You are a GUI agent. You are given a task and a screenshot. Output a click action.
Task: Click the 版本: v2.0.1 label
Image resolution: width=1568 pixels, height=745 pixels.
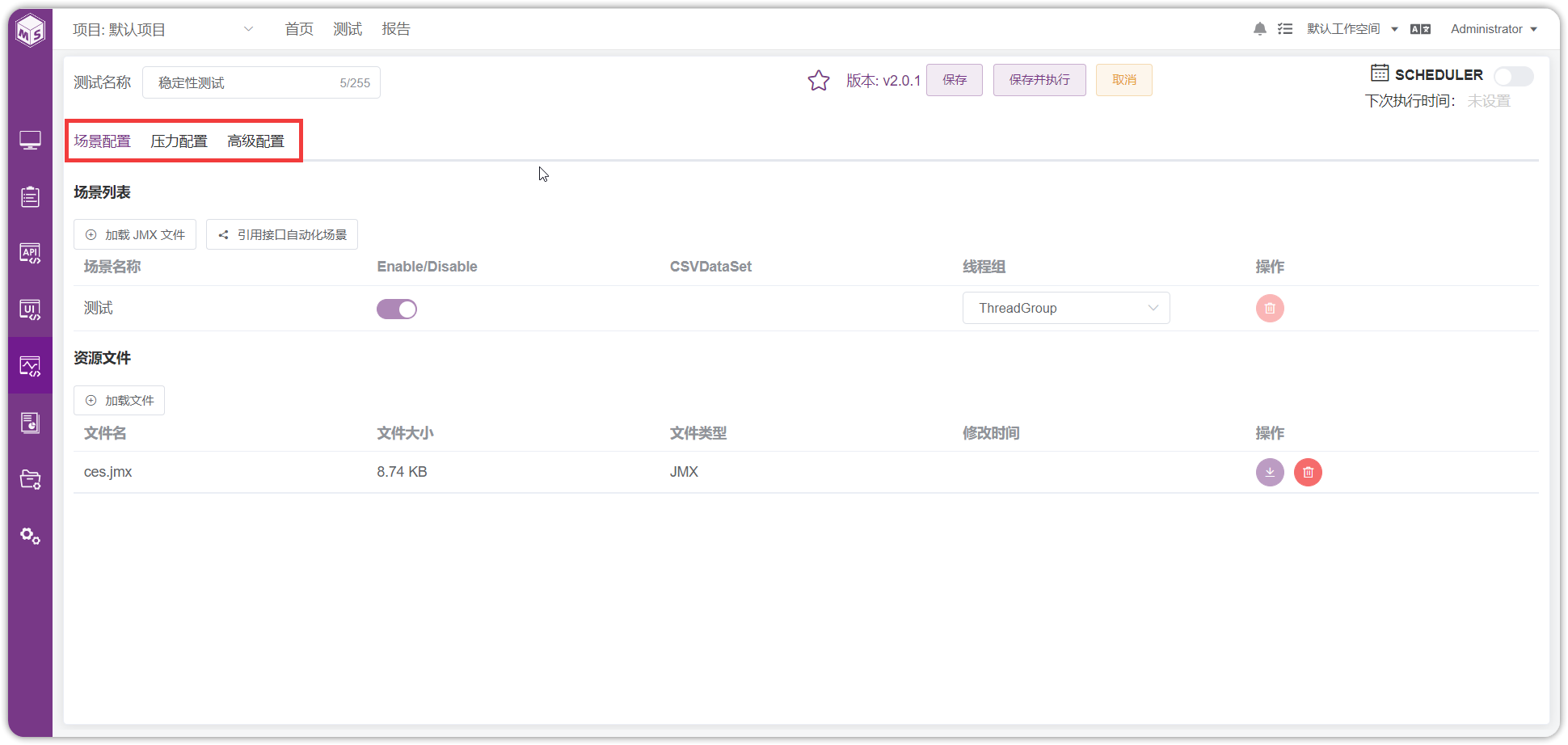[883, 81]
